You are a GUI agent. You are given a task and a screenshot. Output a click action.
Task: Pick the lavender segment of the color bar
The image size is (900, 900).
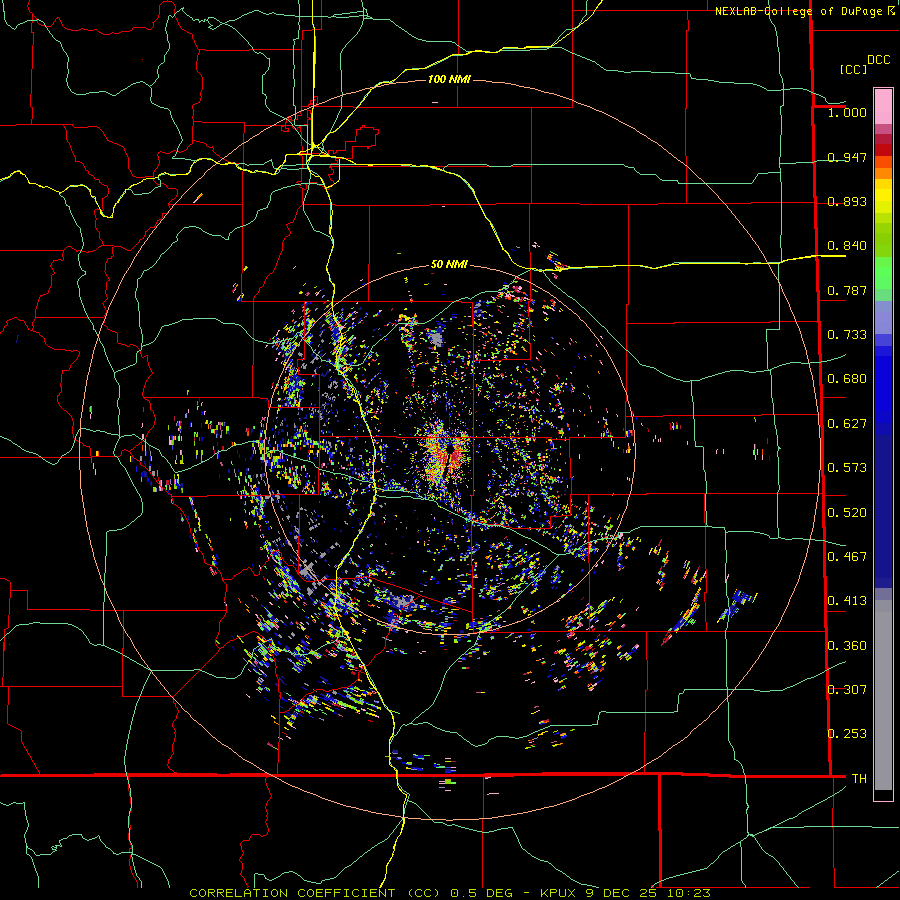click(x=883, y=318)
